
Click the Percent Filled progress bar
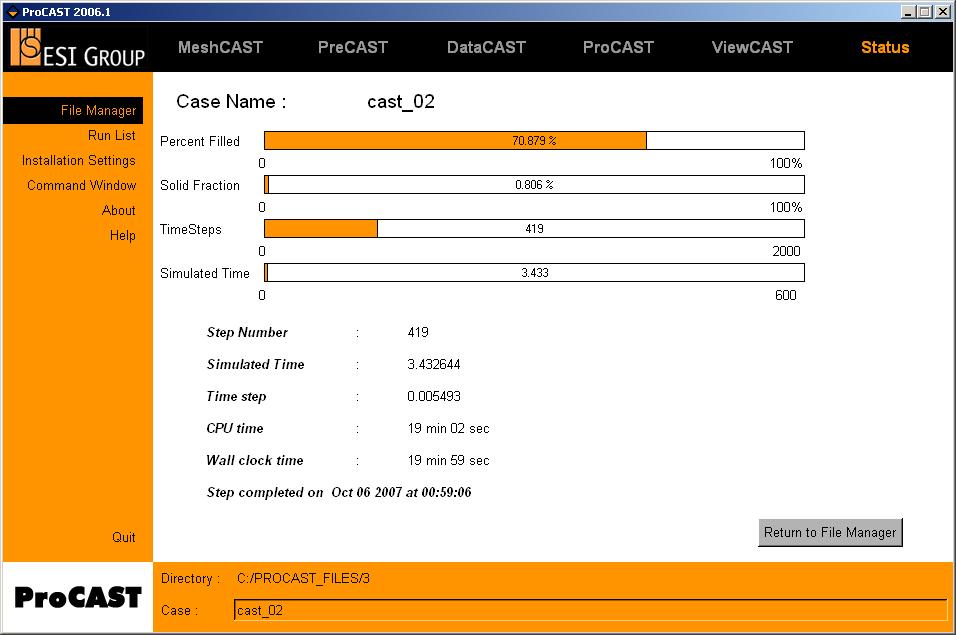(x=532, y=140)
